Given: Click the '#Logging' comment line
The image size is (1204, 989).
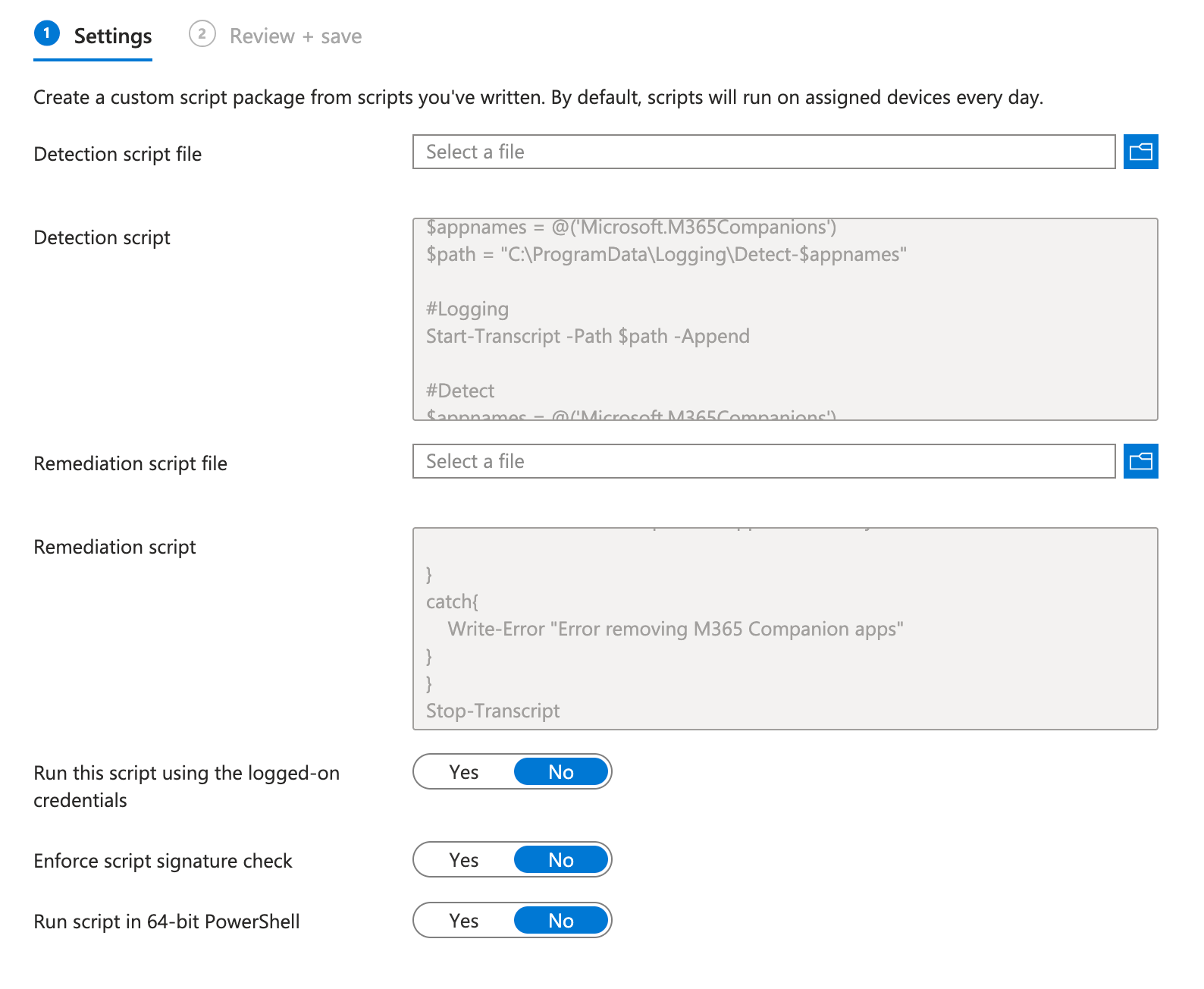Looking at the screenshot, I should coord(467,309).
